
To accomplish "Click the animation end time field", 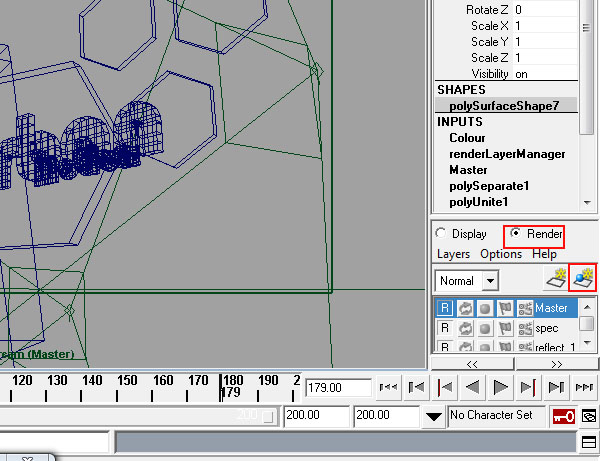I will click(386, 415).
